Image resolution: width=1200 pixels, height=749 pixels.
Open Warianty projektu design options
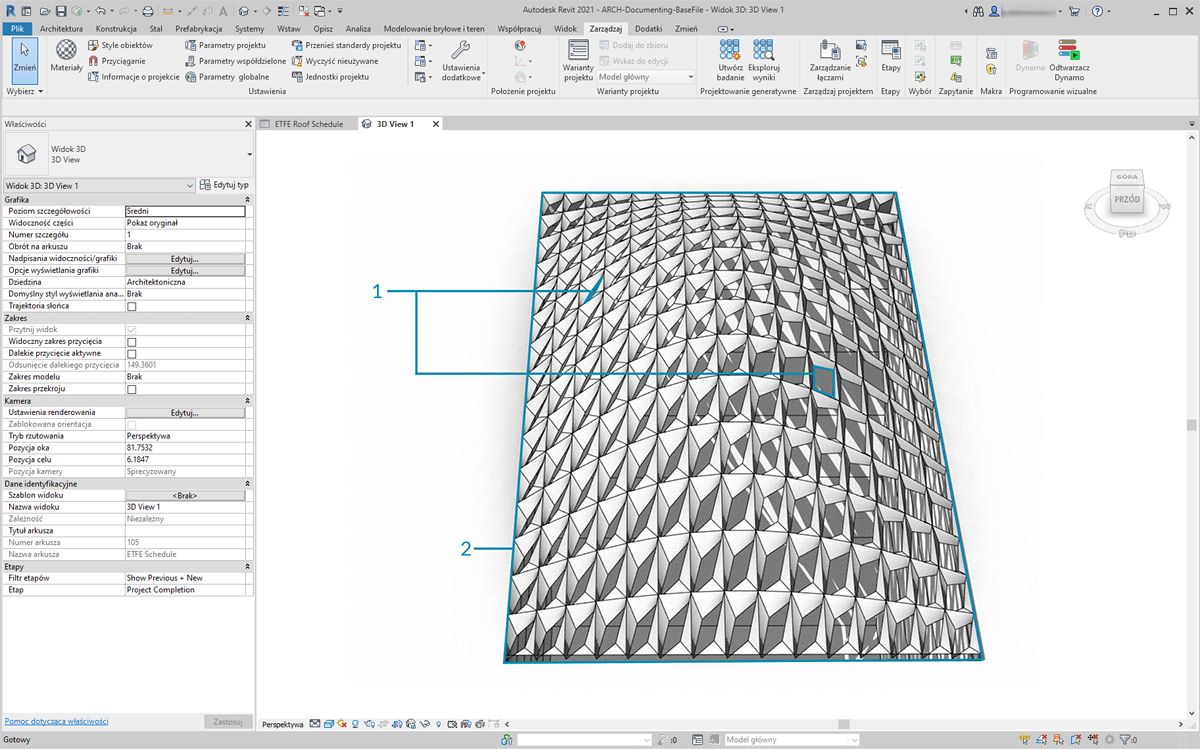point(578,60)
